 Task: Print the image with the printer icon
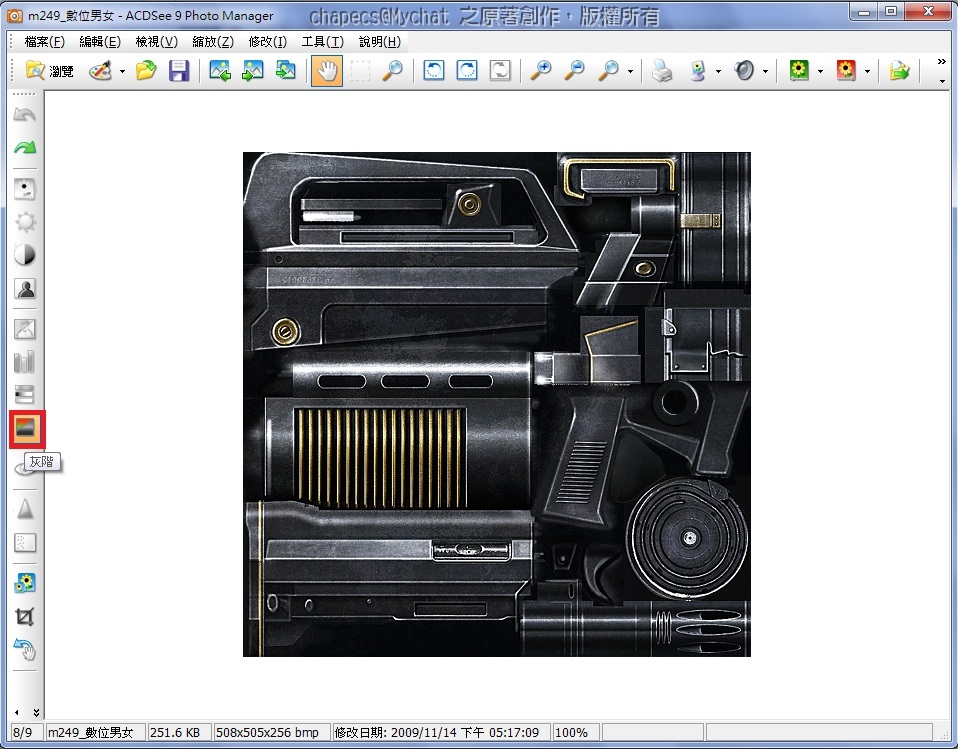[662, 71]
